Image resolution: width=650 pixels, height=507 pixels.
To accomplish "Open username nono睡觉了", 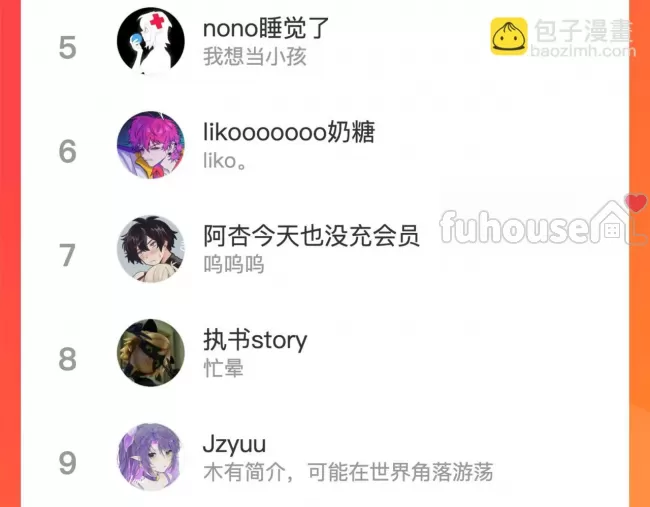I will pos(266,28).
